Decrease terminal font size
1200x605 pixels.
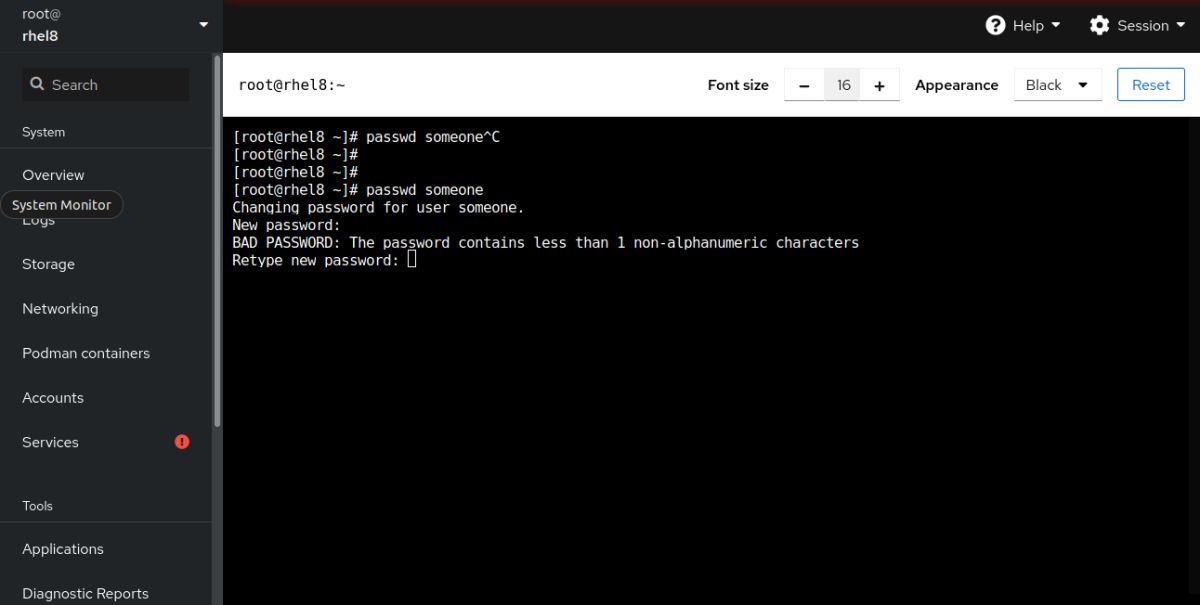click(x=804, y=85)
